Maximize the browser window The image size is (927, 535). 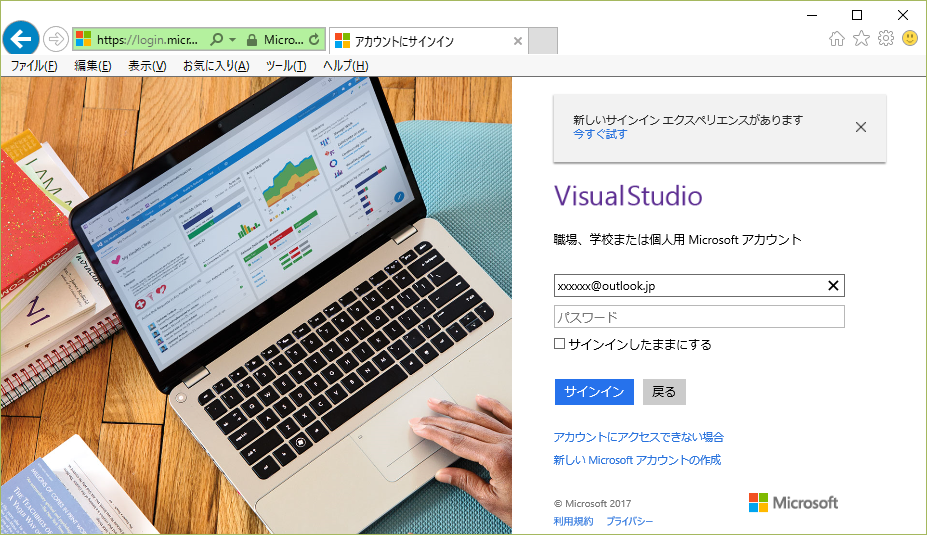(857, 15)
